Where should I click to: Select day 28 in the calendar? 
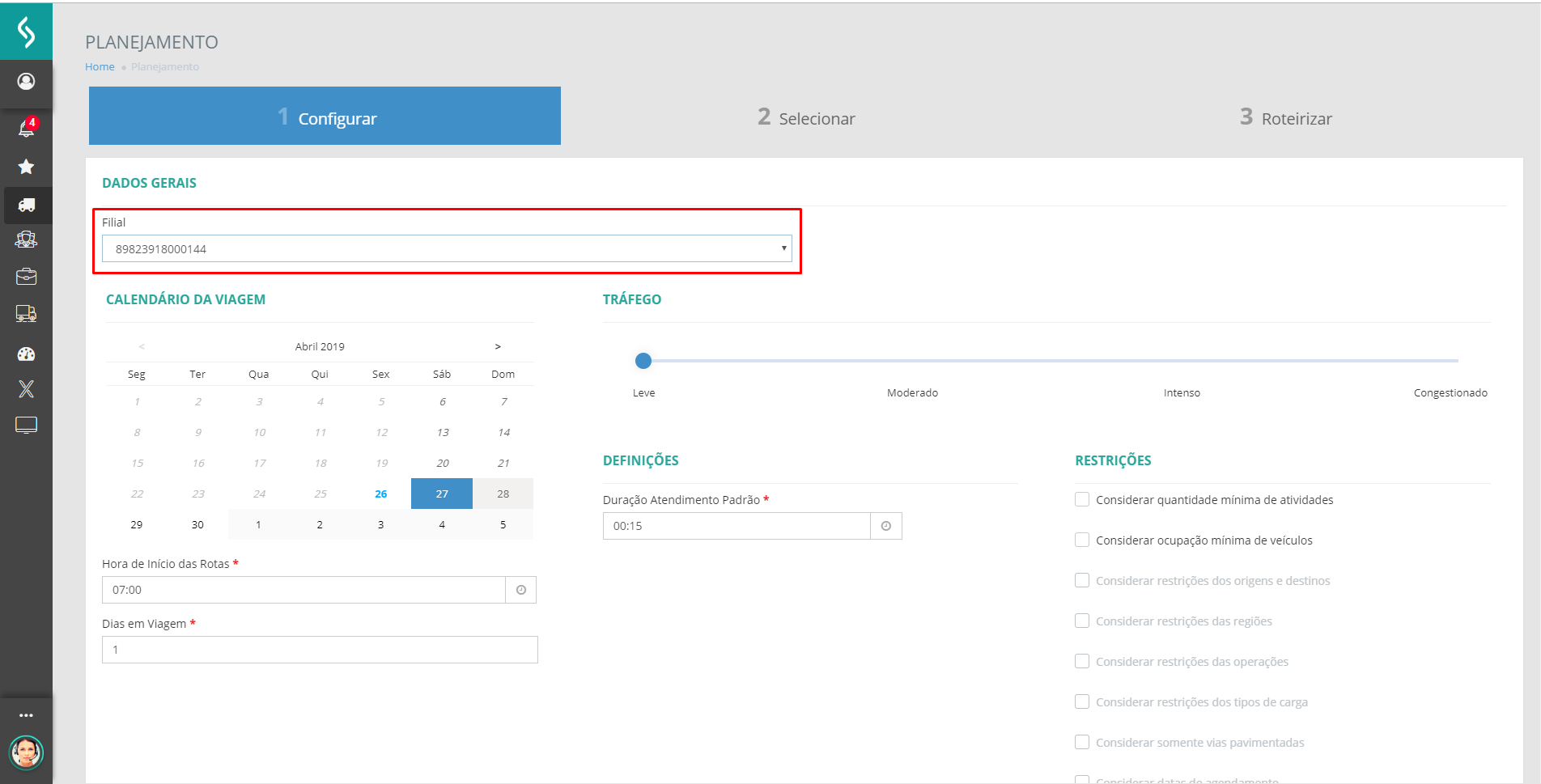[503, 494]
